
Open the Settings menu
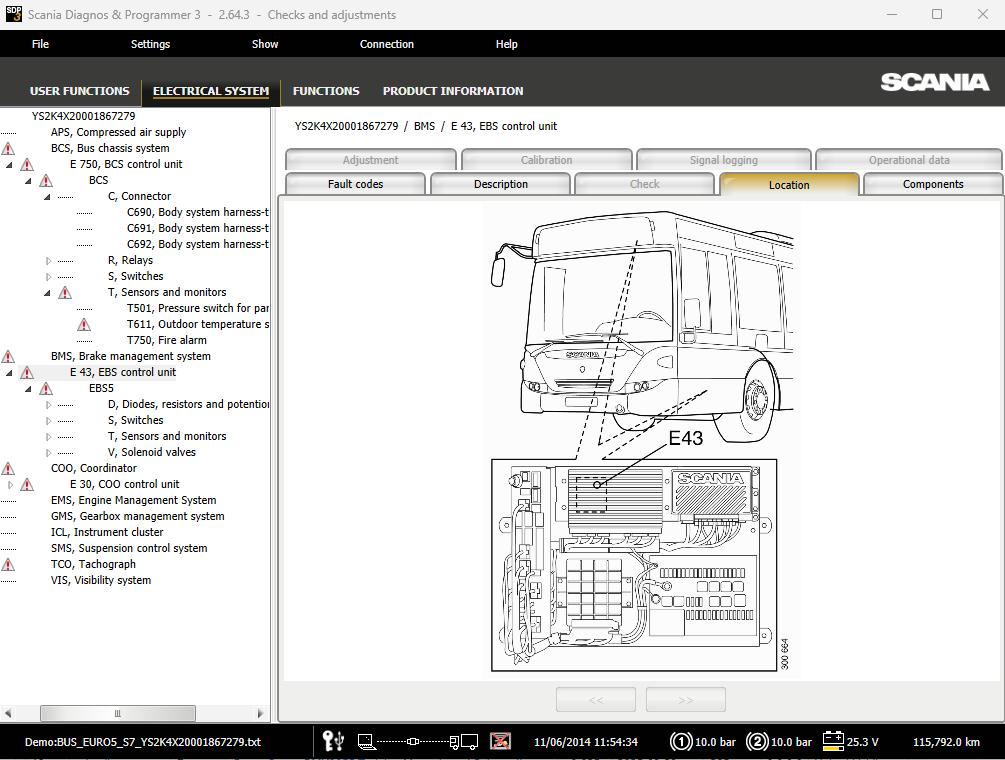tap(151, 44)
